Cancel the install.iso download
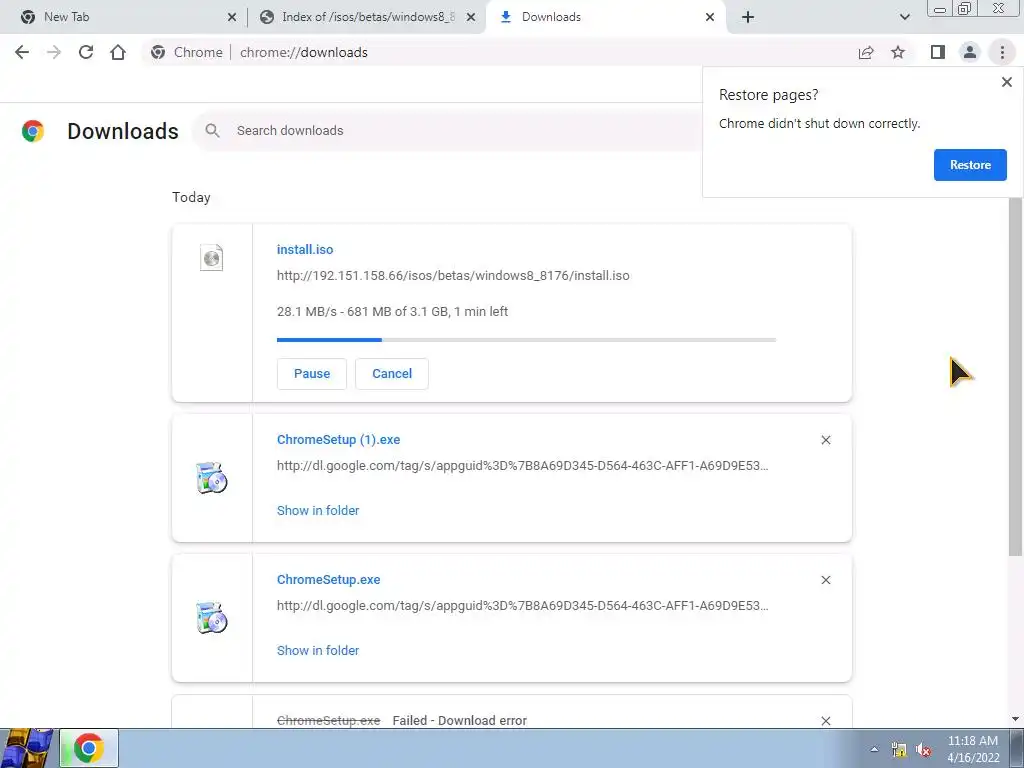 (x=392, y=374)
